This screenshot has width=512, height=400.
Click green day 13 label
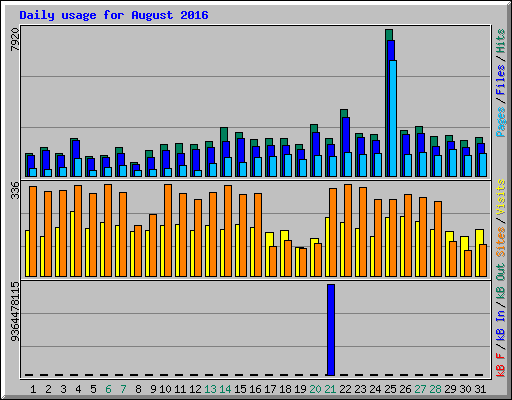(210, 389)
